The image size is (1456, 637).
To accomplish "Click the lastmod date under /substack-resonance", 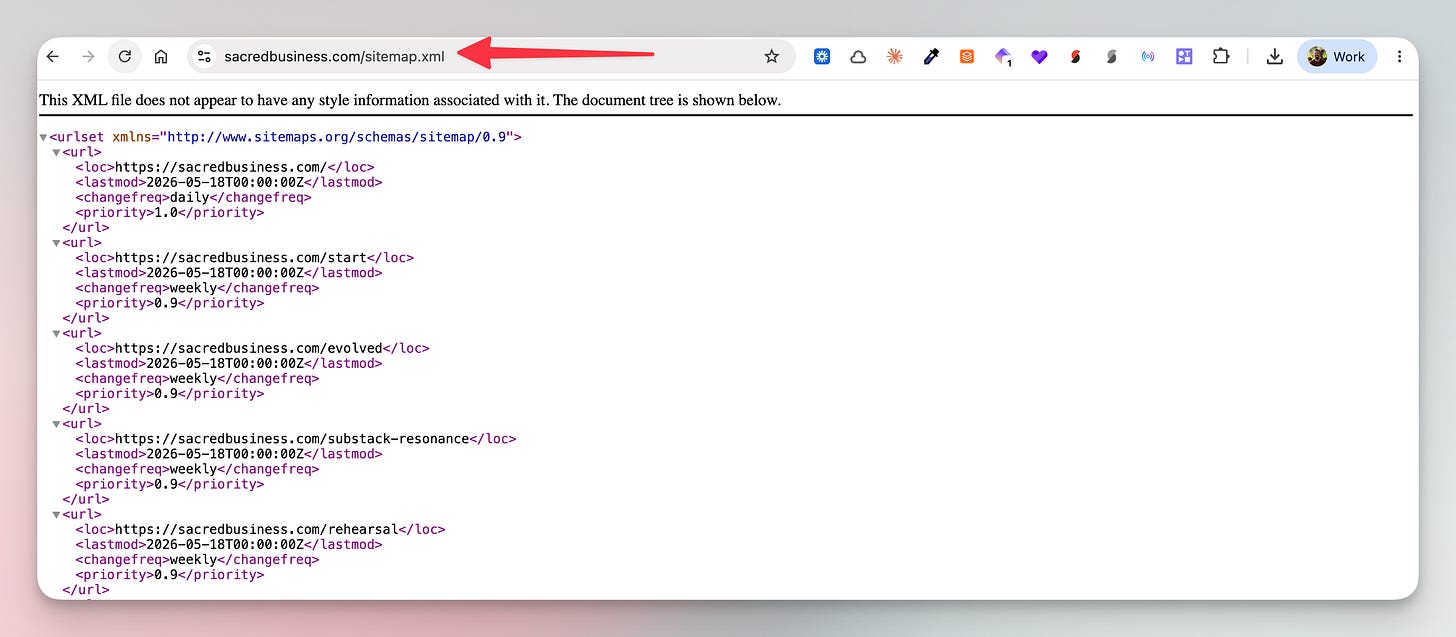I will tap(224, 454).
